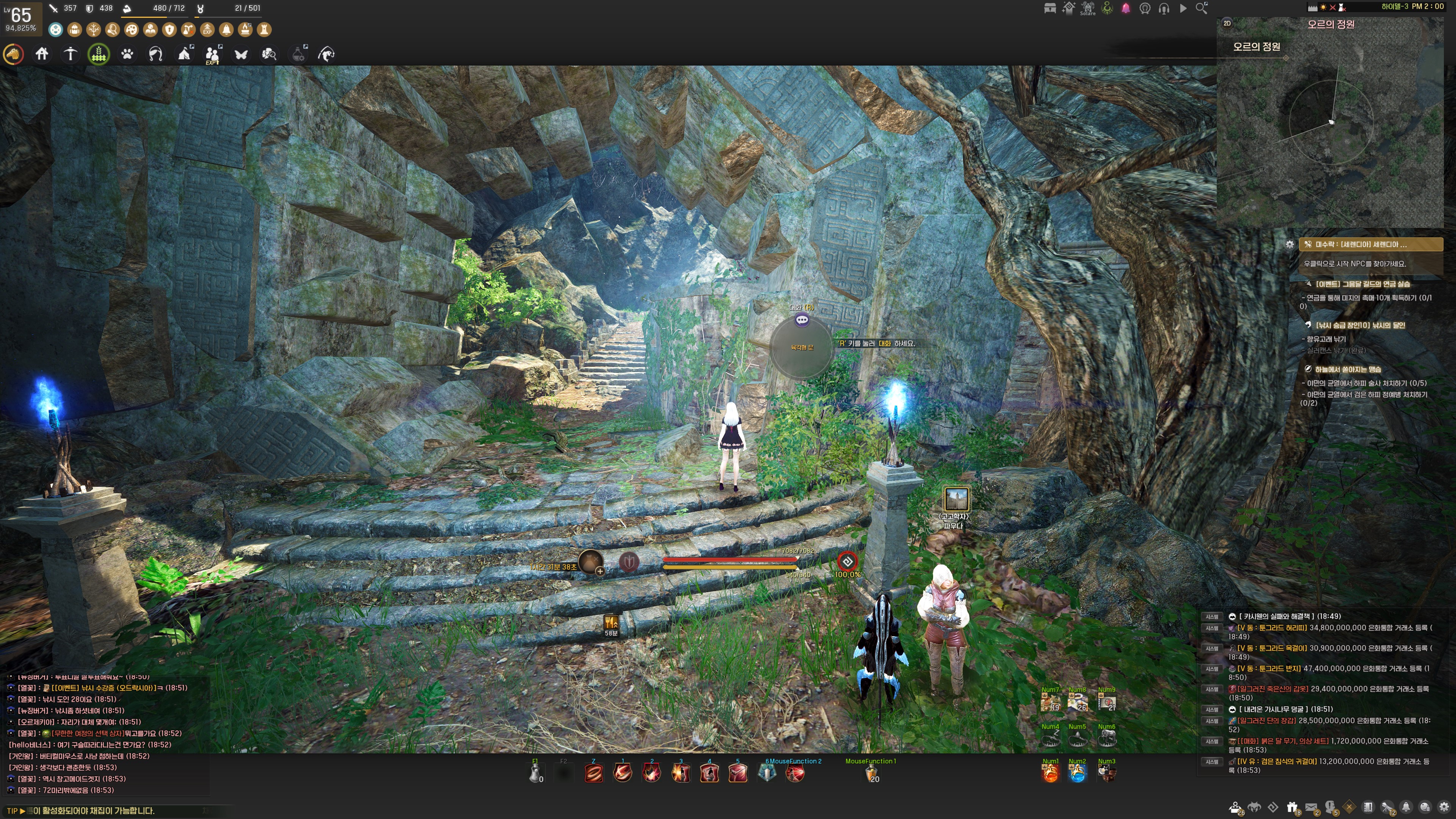Image resolution: width=1456 pixels, height=819 pixels.
Task: Open the pickaxe worker icon
Action: (70, 54)
